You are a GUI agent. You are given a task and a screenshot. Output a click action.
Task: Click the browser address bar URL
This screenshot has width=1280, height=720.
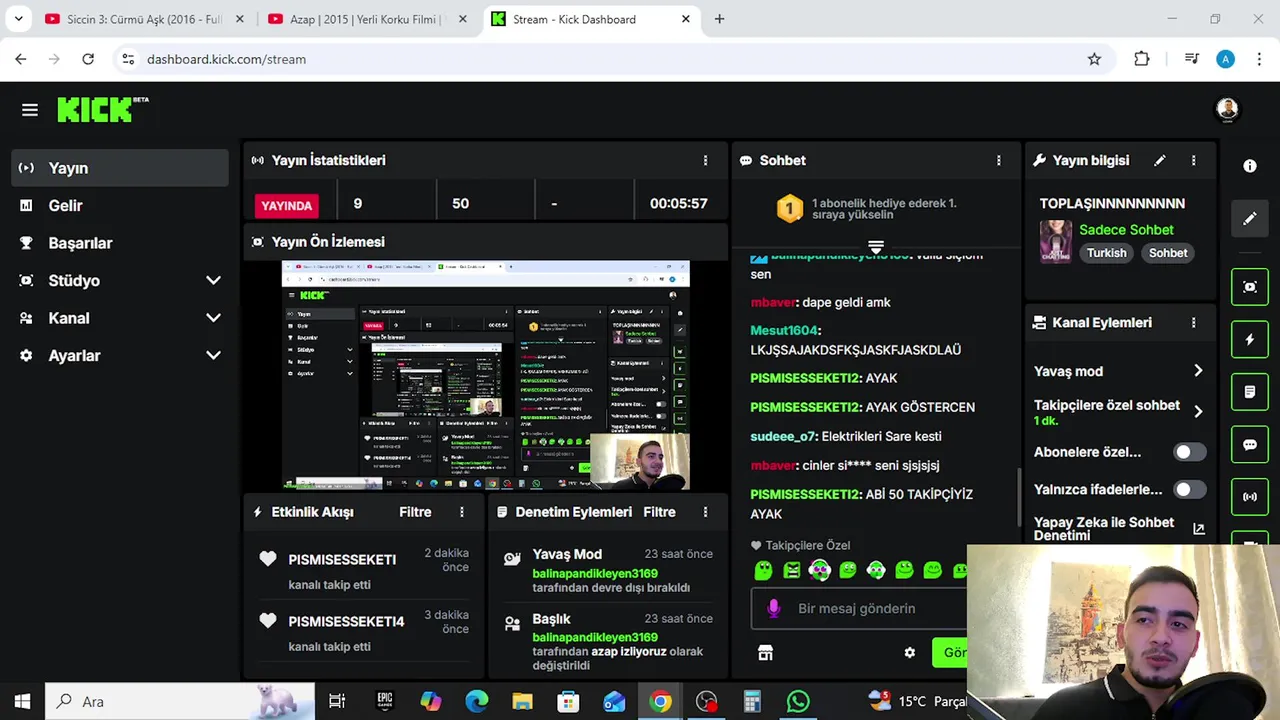coord(226,59)
